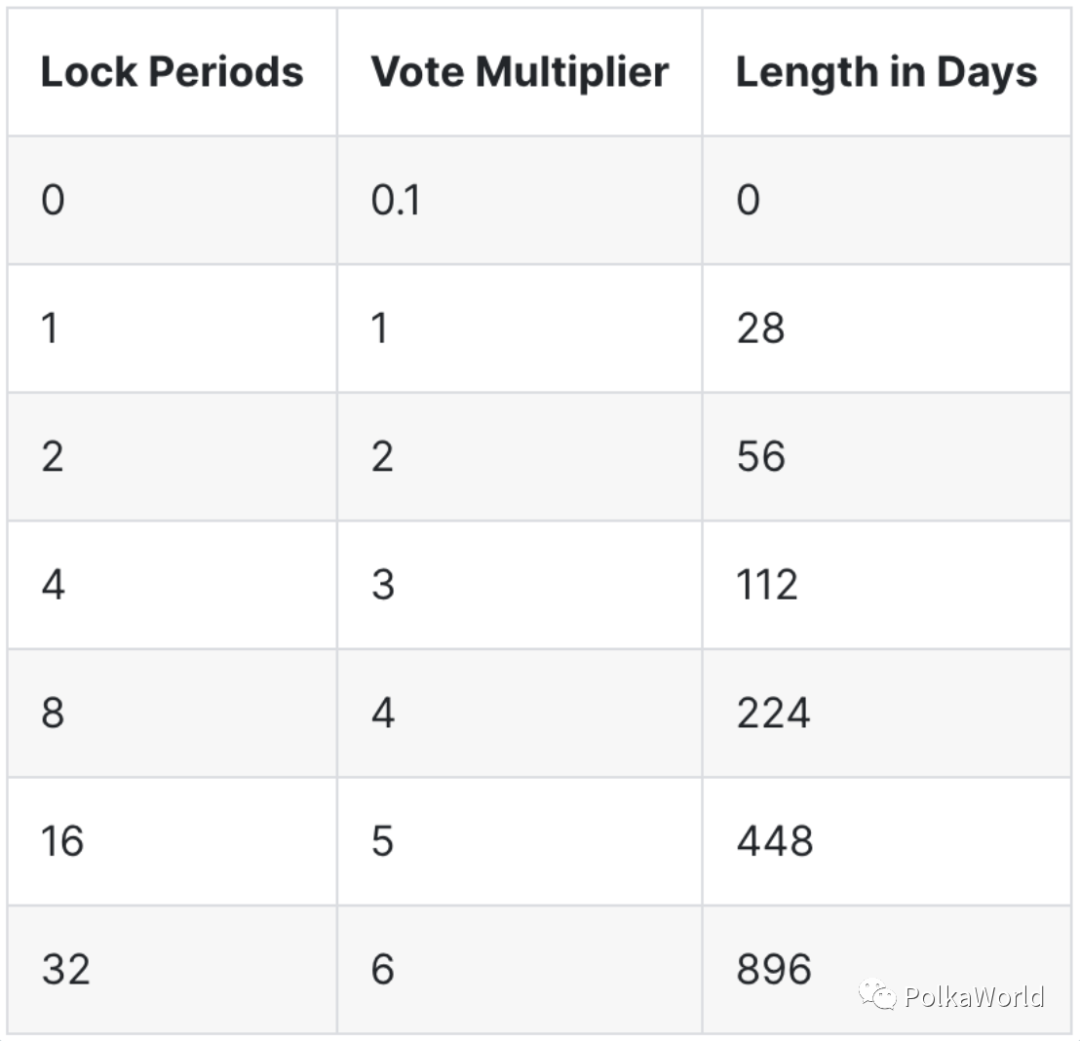Click the Vote Multiplier column header
The height and width of the screenshot is (1041, 1080).
coord(520,73)
